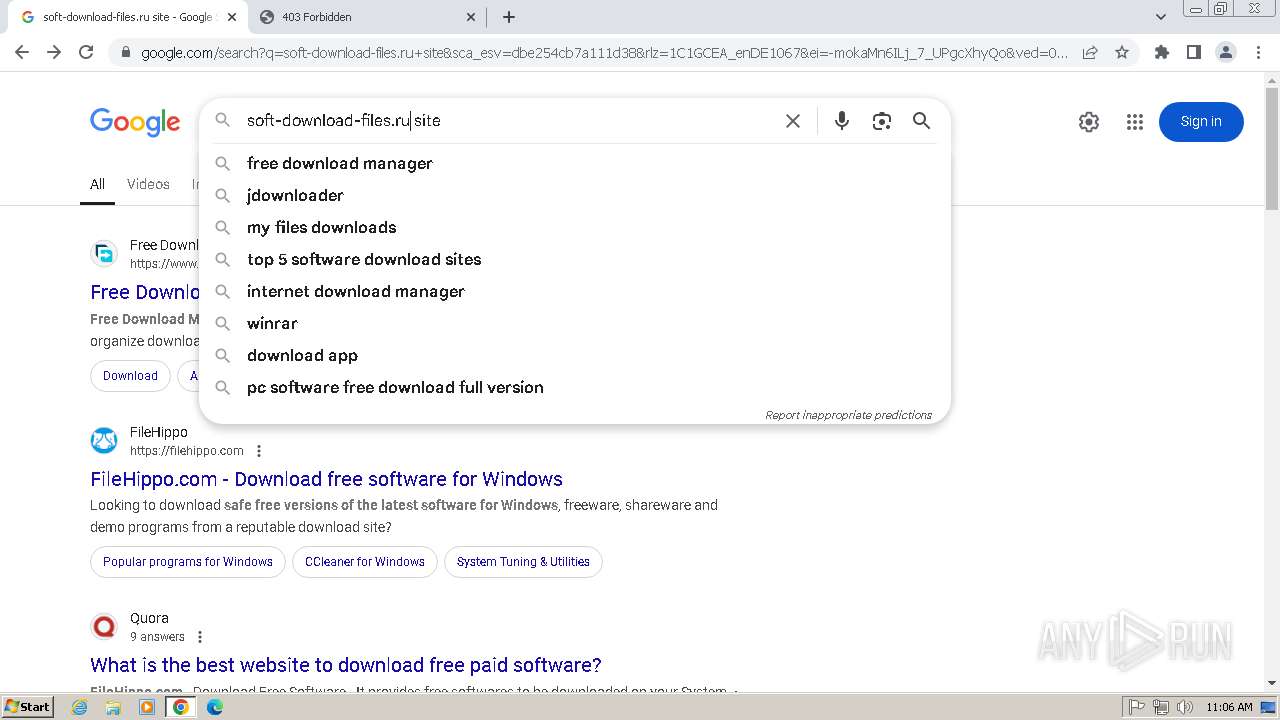Bookmark this page with the star icon

[1122, 53]
